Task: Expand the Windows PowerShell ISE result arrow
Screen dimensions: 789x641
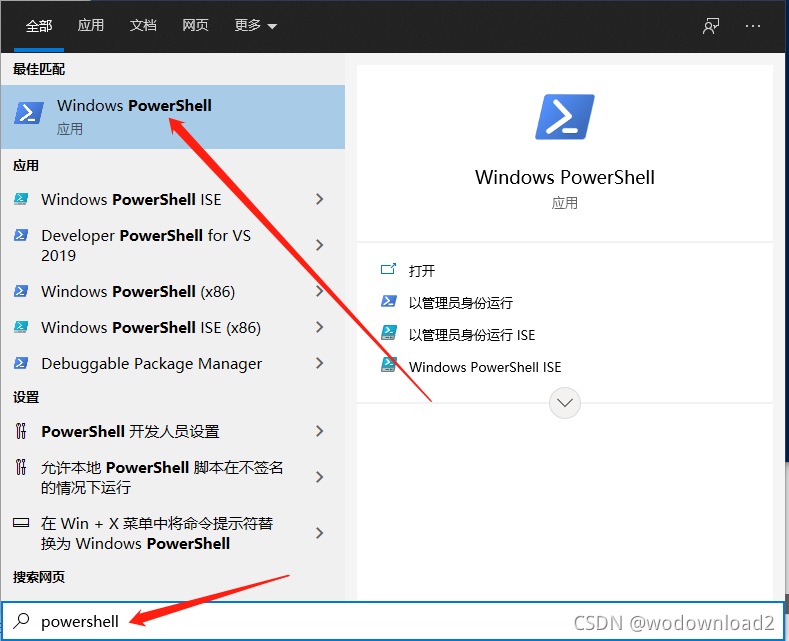Action: point(319,199)
